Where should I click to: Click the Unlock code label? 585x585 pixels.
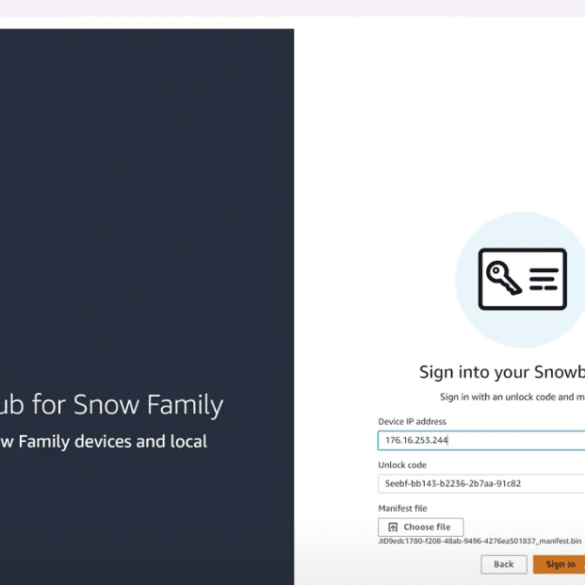tap(402, 465)
